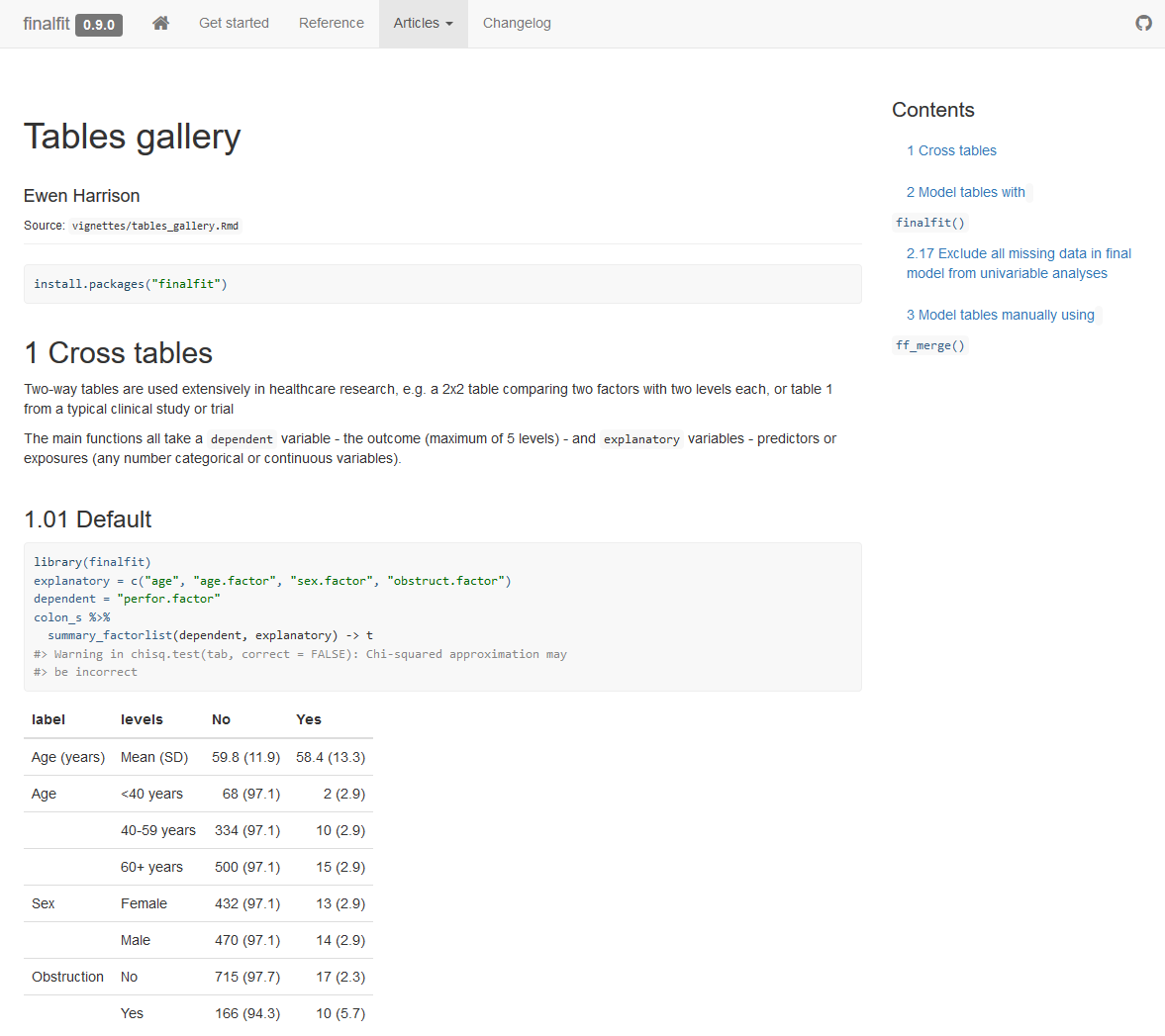Screen dimensions: 1165x1036
Task: Click the vignettes/tables_gallery.Rmd source link
Action: (x=154, y=226)
